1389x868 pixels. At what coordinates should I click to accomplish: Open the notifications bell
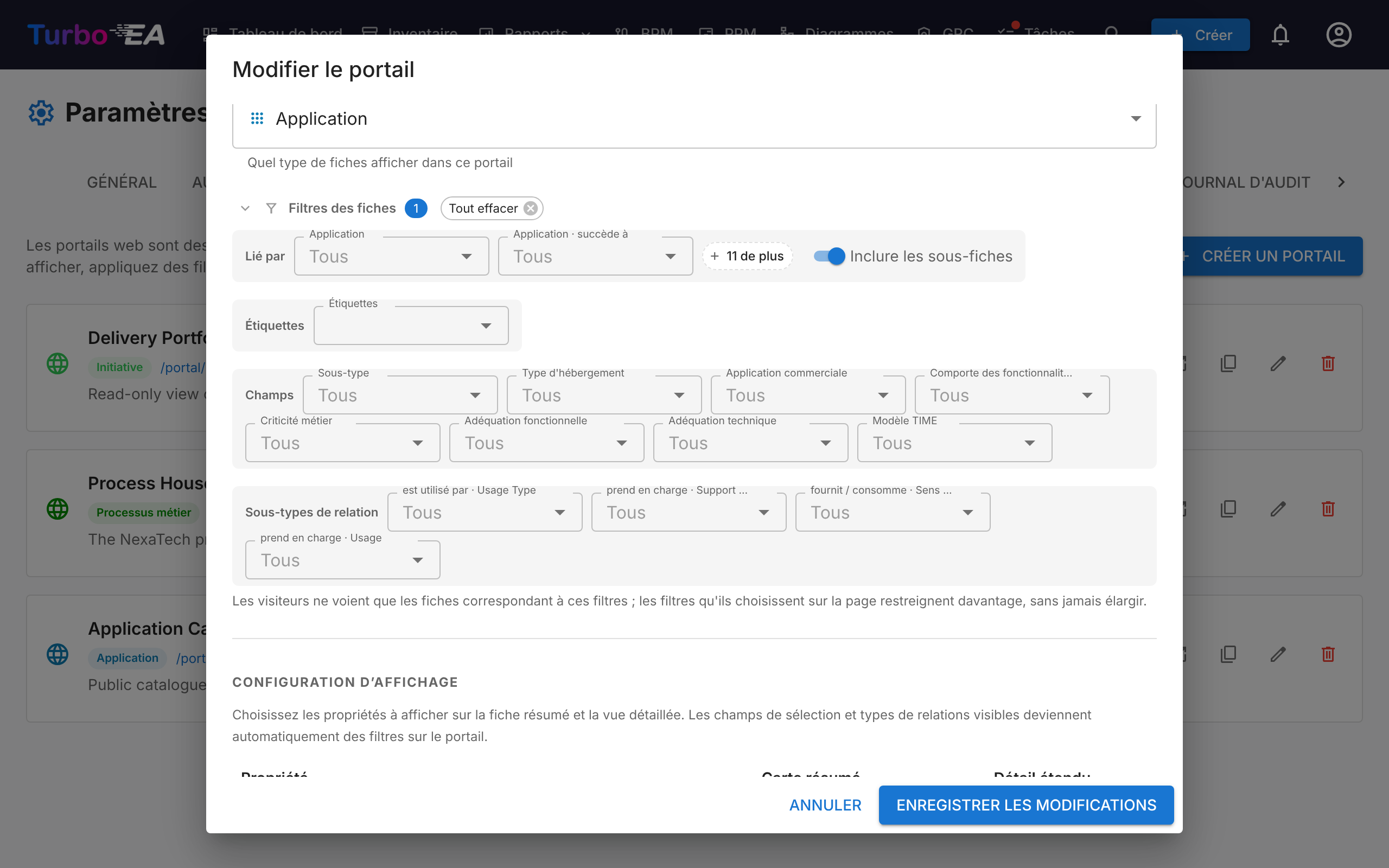[x=1280, y=35]
